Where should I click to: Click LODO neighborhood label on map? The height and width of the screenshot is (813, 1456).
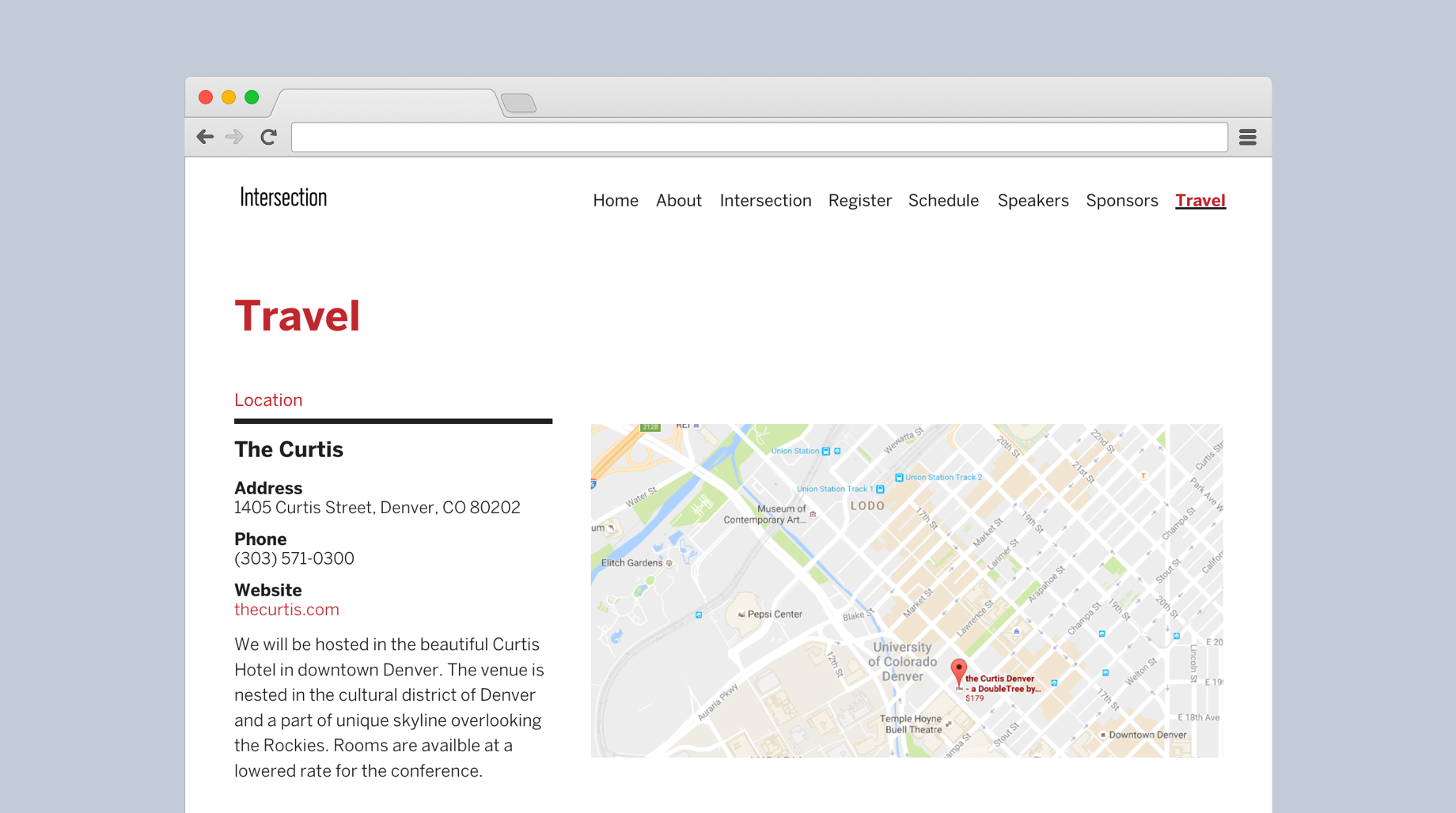pyautogui.click(x=868, y=506)
